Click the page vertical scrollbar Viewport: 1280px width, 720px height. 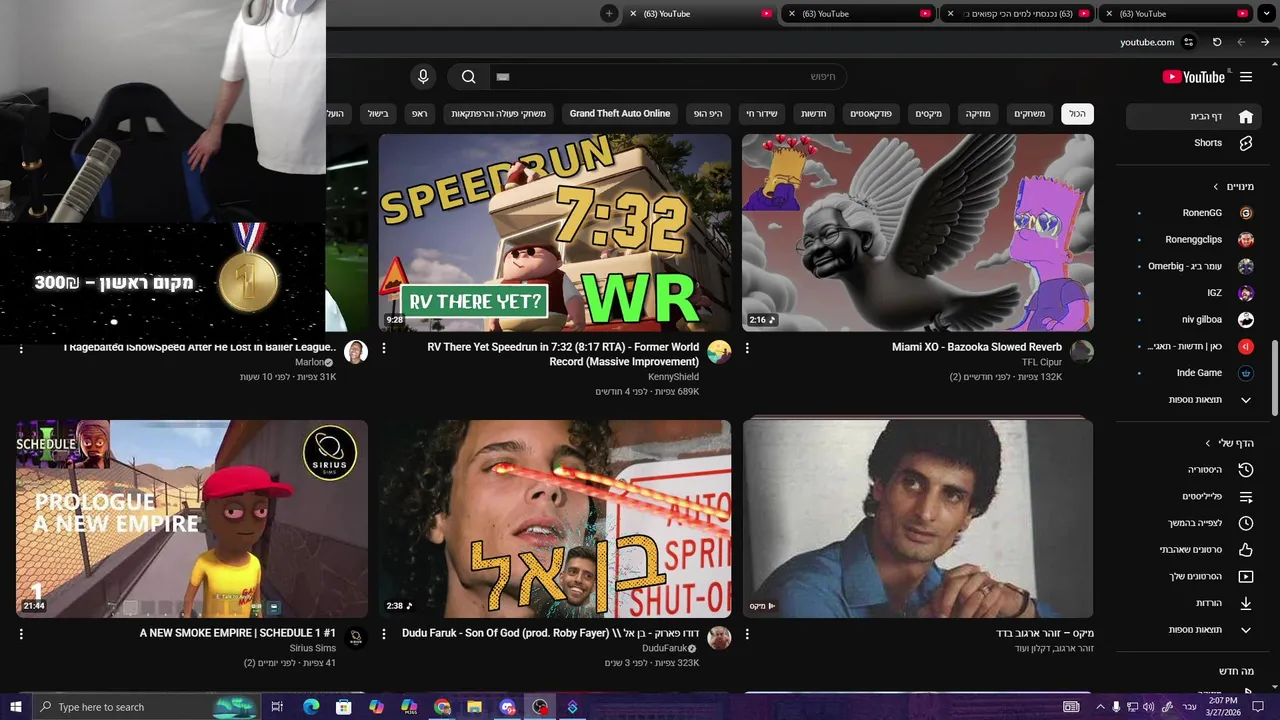click(1274, 378)
